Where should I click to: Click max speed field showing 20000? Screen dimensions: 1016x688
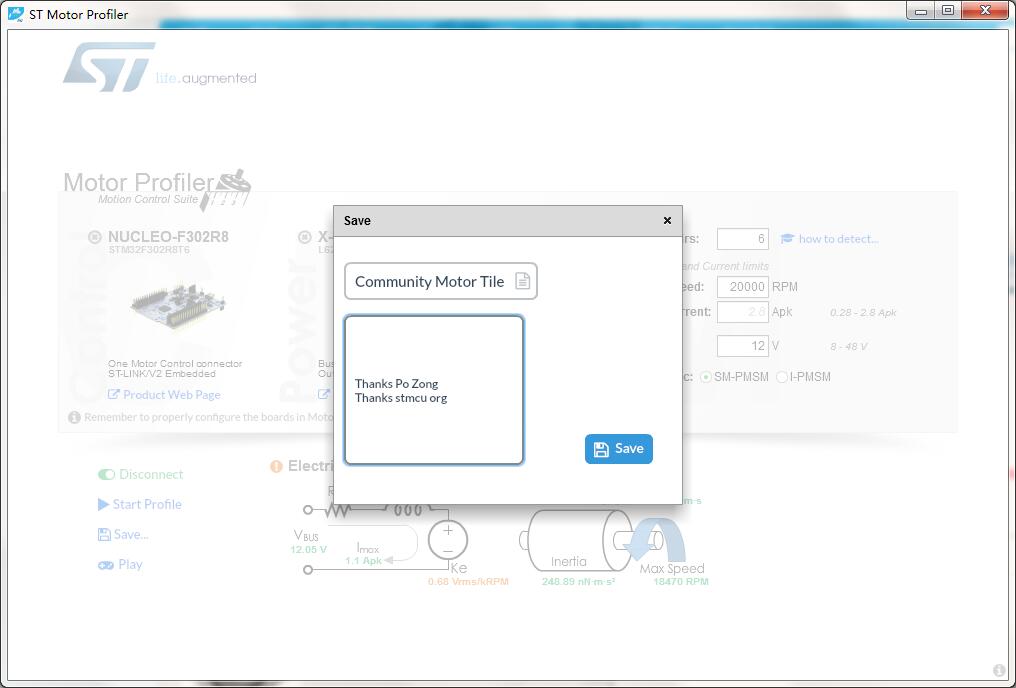743,286
